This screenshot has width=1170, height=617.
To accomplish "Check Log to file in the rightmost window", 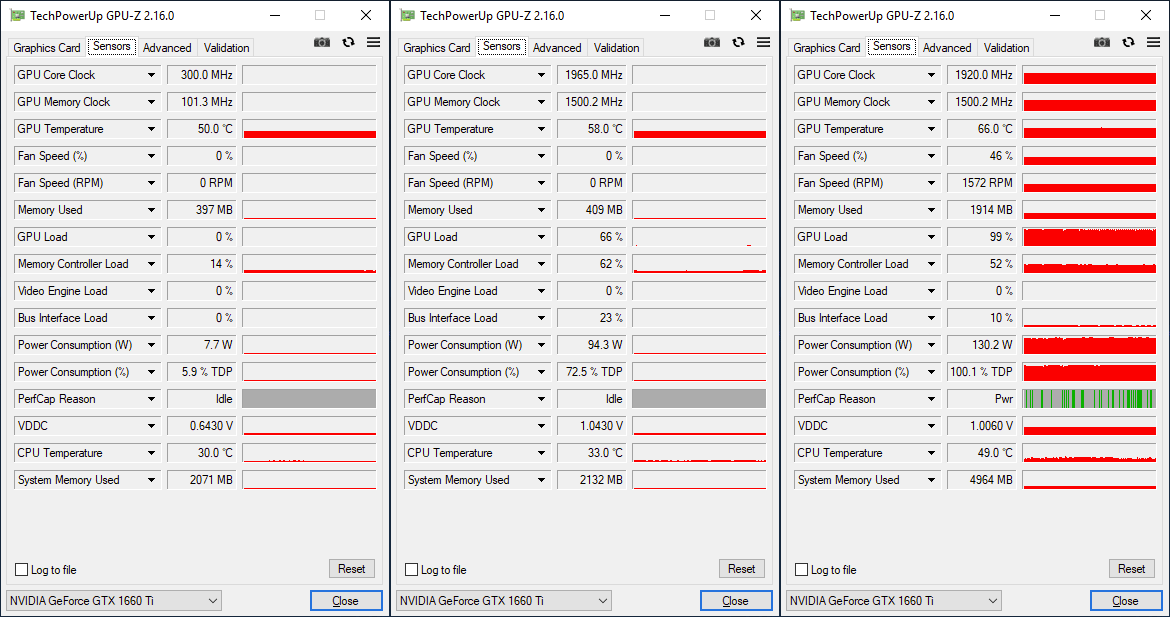I will point(802,570).
